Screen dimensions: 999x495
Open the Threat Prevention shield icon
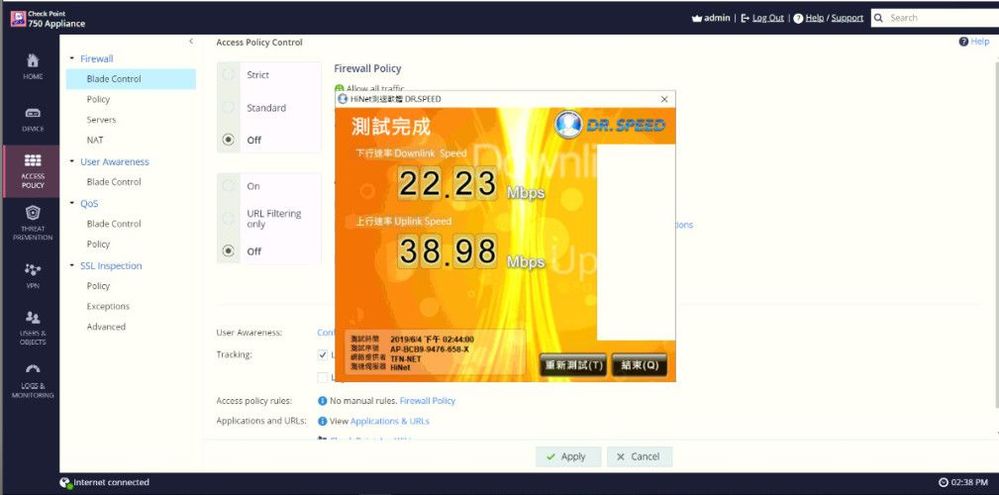(32, 213)
